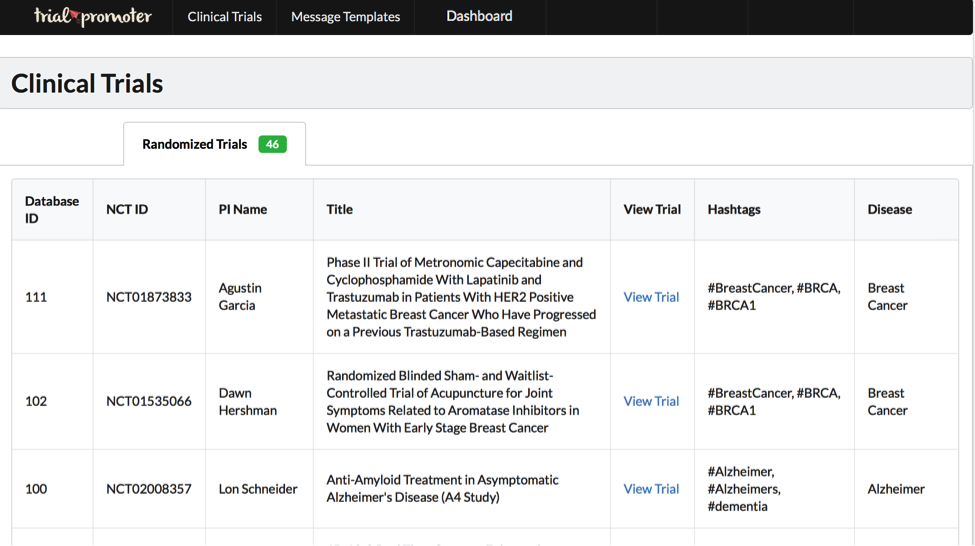The height and width of the screenshot is (546, 975).
Task: Click the Disease column header
Action: pos(889,209)
